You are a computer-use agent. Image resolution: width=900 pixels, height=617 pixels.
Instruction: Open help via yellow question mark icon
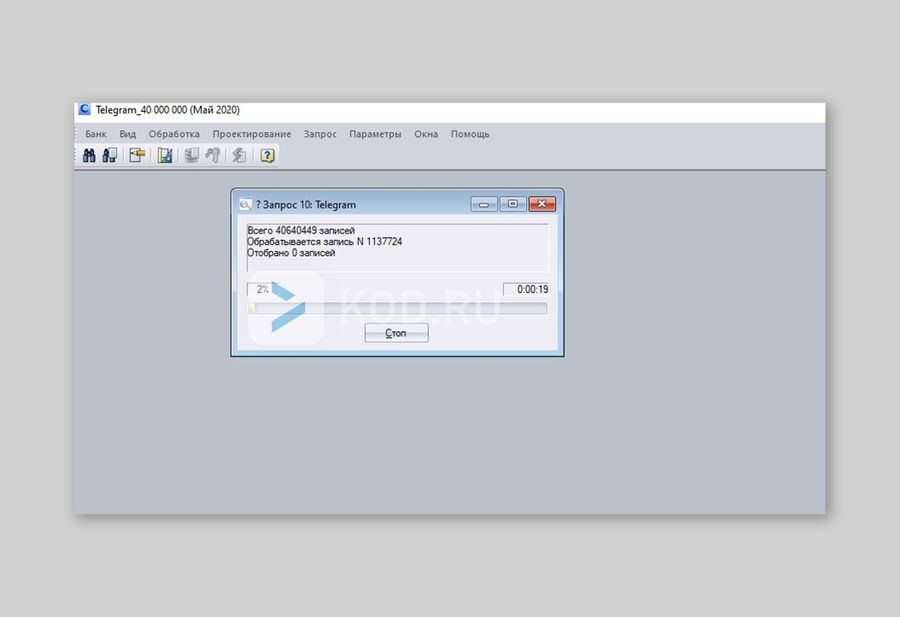[x=267, y=155]
